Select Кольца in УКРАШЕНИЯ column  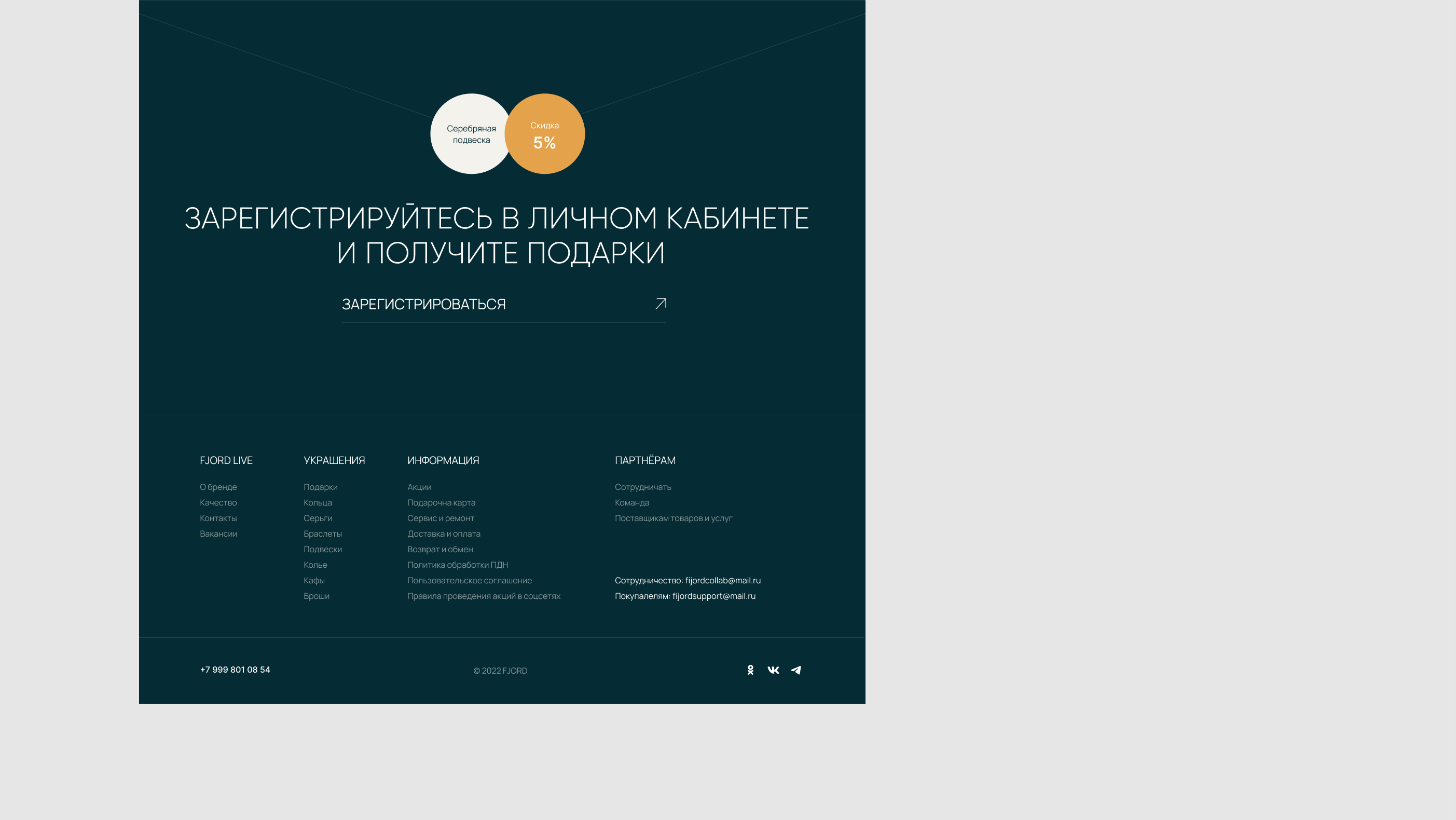coord(318,503)
